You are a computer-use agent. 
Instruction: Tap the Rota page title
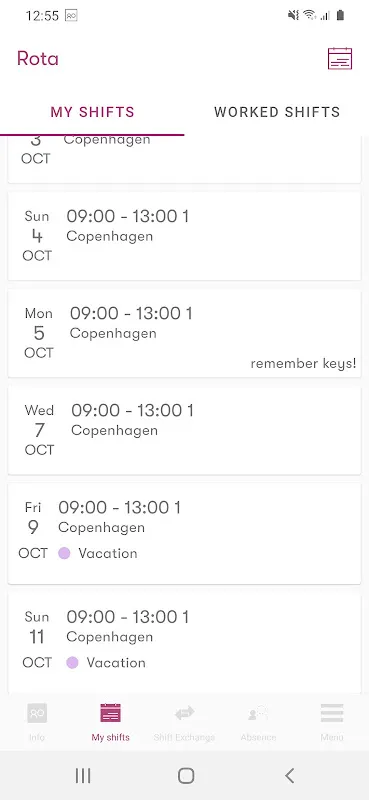tap(38, 59)
